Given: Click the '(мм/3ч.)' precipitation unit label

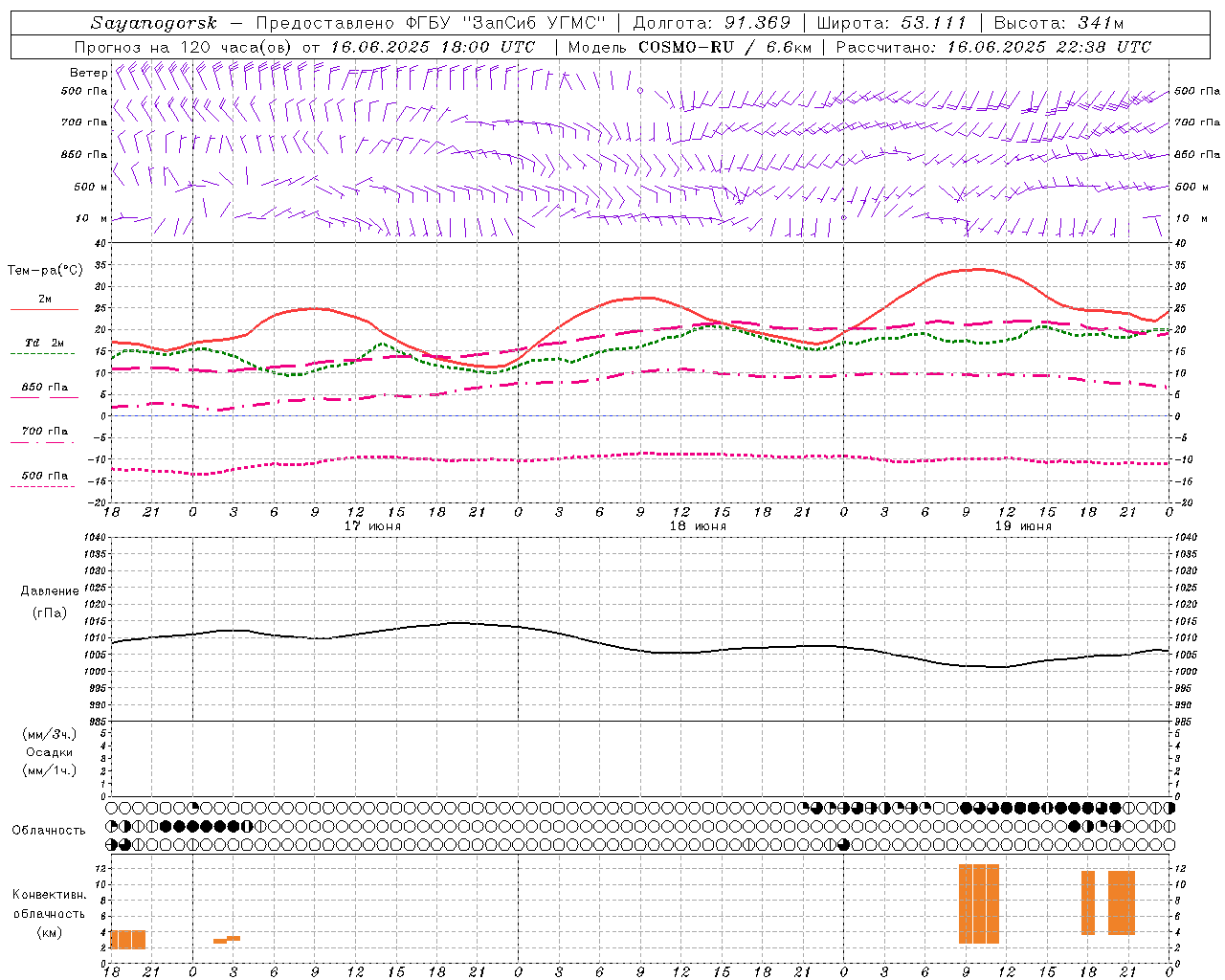Looking at the screenshot, I should click(50, 734).
